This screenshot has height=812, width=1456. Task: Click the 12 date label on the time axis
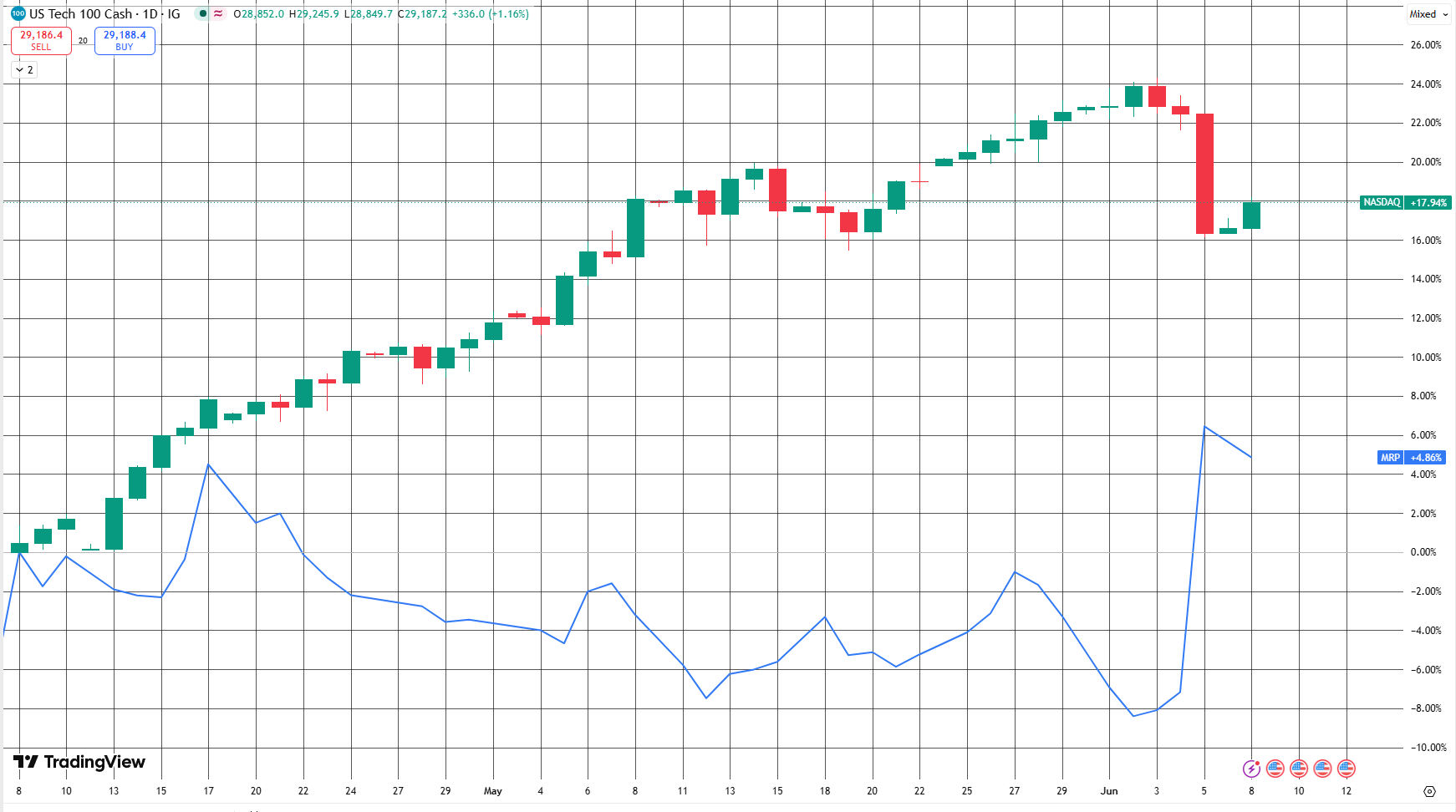[1346, 791]
